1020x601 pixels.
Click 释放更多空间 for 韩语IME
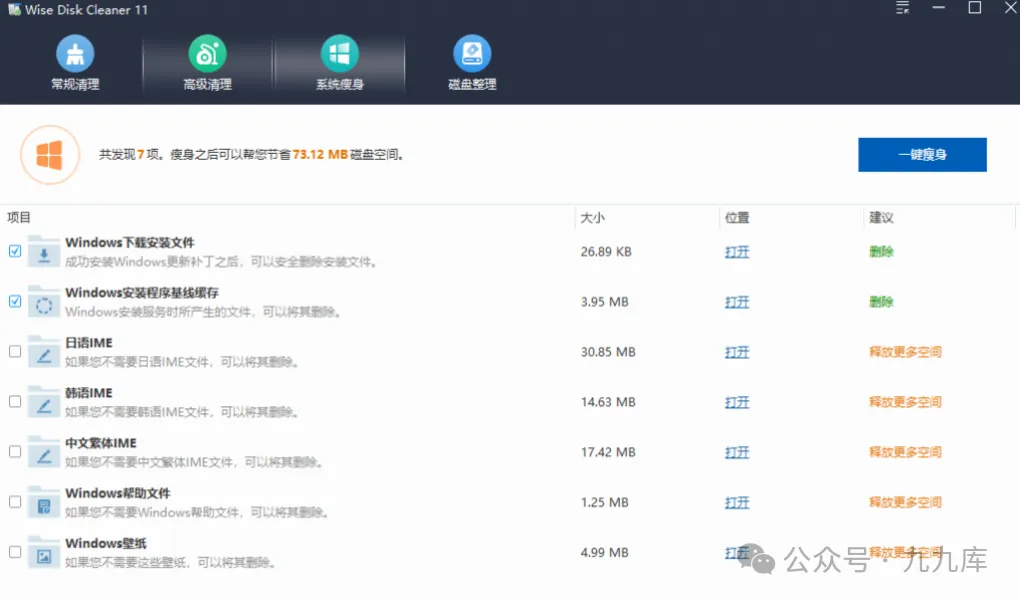906,402
